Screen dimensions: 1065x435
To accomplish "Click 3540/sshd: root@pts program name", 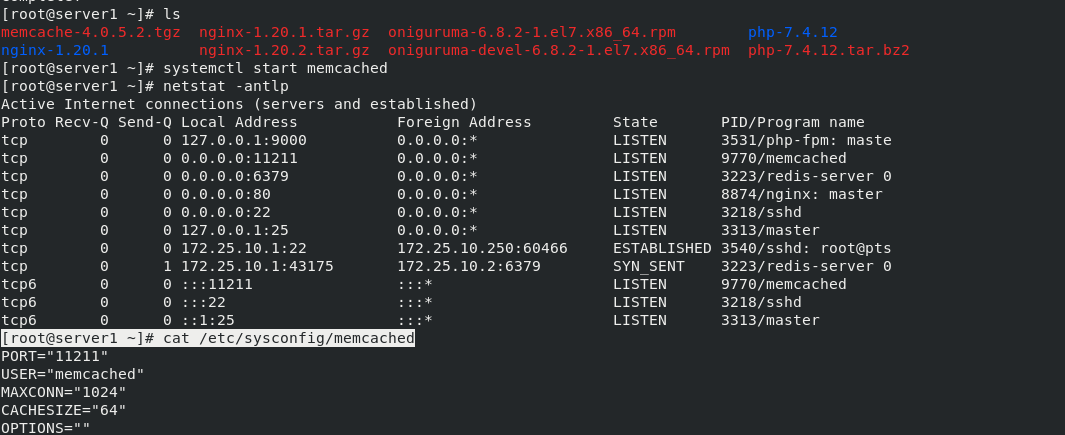I will pyautogui.click(x=806, y=248).
